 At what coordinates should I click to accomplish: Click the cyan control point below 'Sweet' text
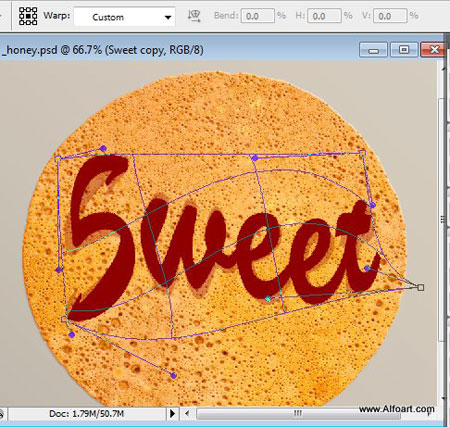(268, 299)
